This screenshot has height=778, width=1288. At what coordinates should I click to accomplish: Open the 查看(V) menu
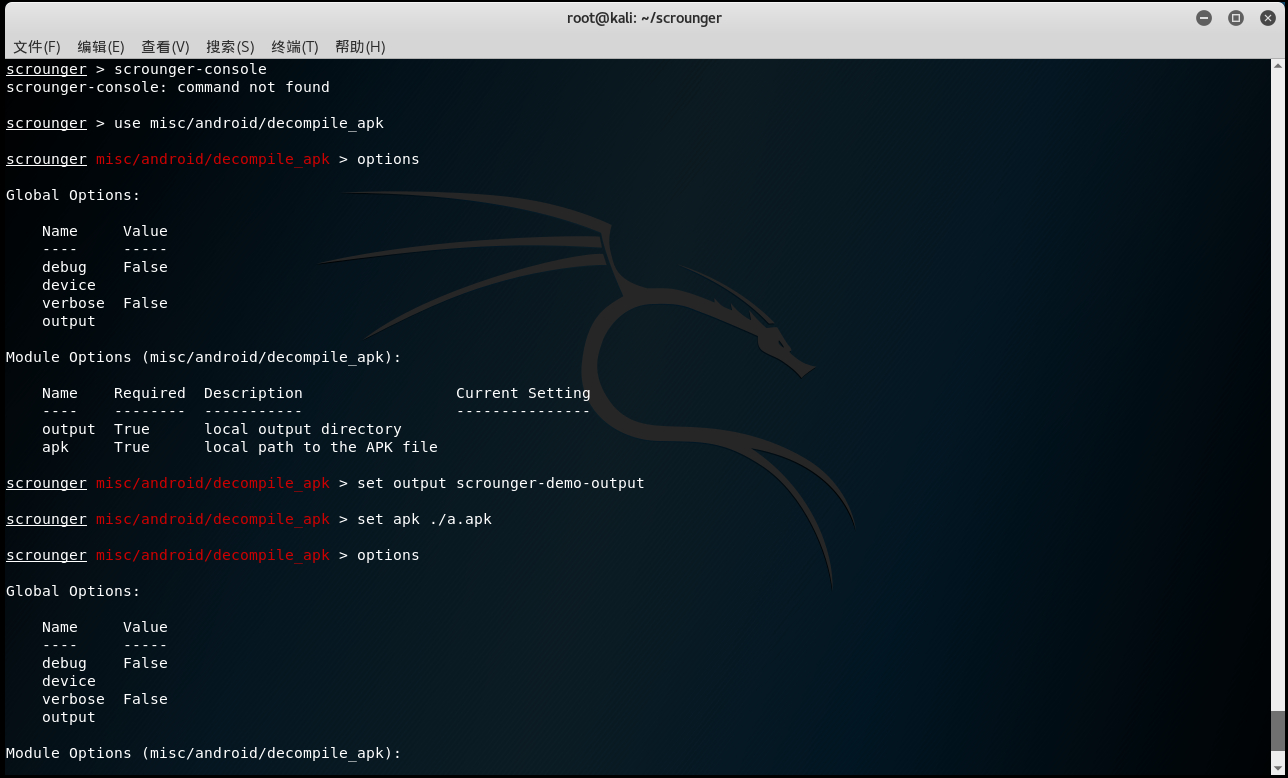point(165,47)
